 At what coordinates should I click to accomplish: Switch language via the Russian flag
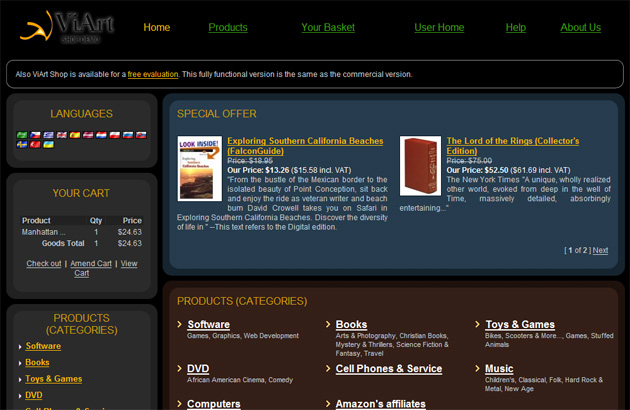coord(128,135)
